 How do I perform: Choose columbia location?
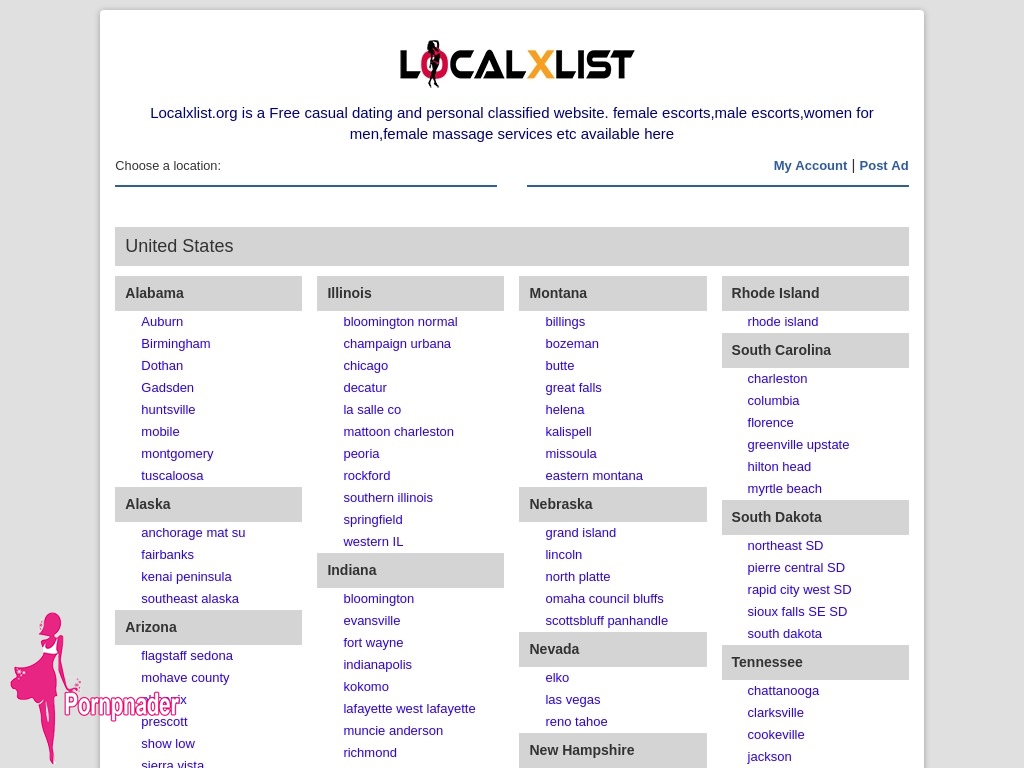tap(773, 401)
